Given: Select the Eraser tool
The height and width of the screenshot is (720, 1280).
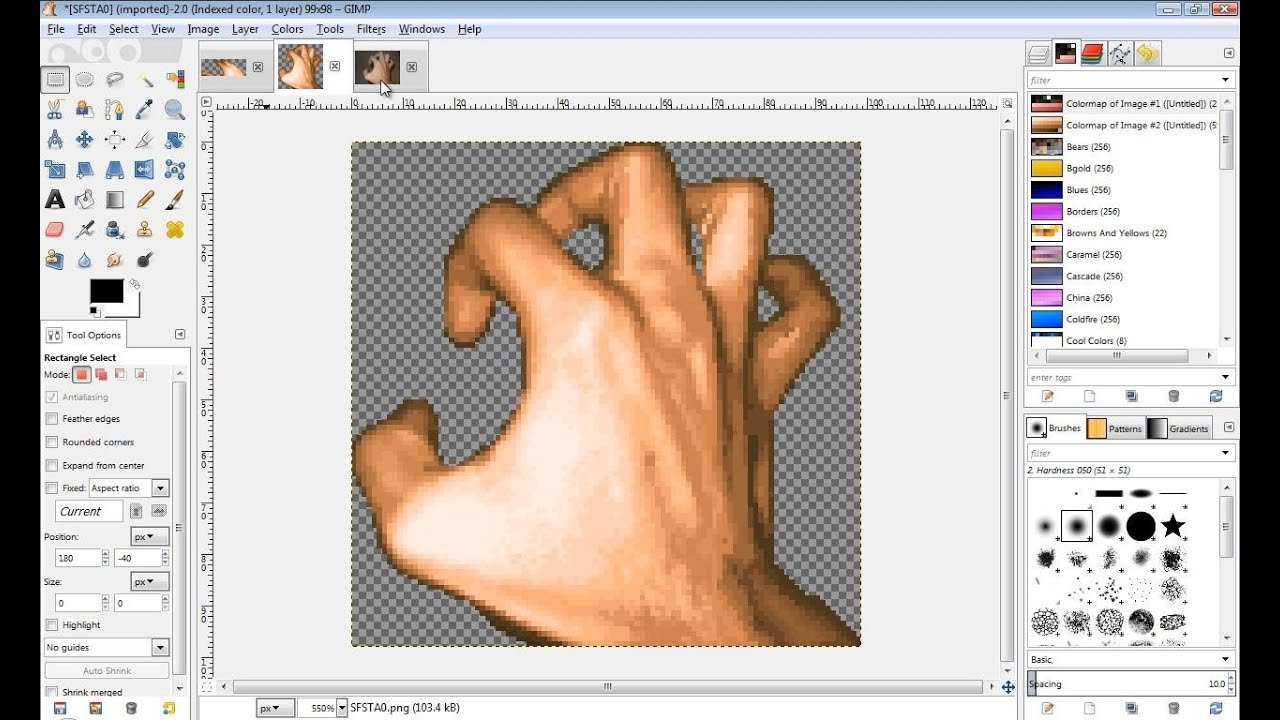Looking at the screenshot, I should (55, 230).
